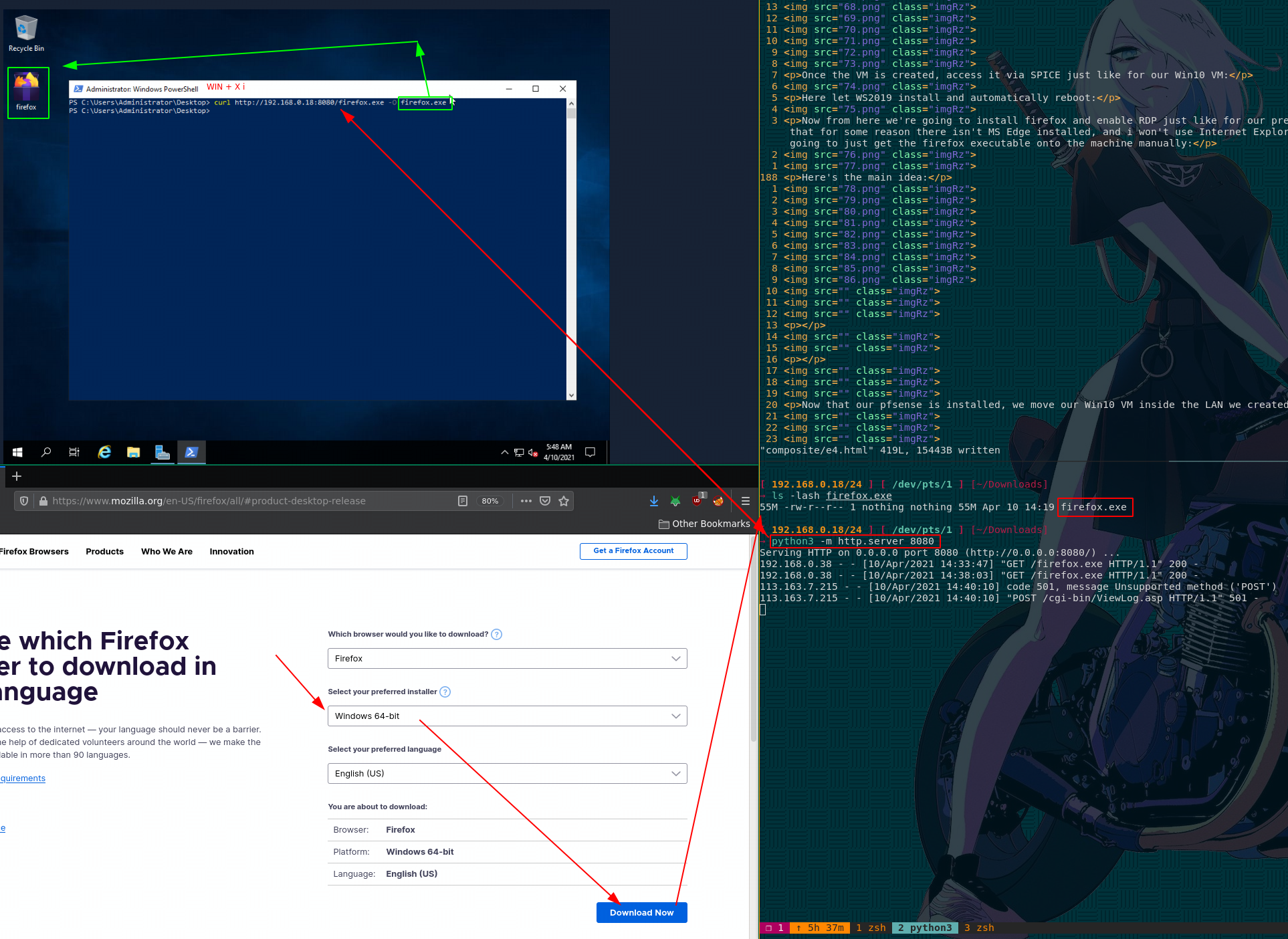Click the PowerShell vertical scrollbar down arrow

pyautogui.click(x=571, y=395)
